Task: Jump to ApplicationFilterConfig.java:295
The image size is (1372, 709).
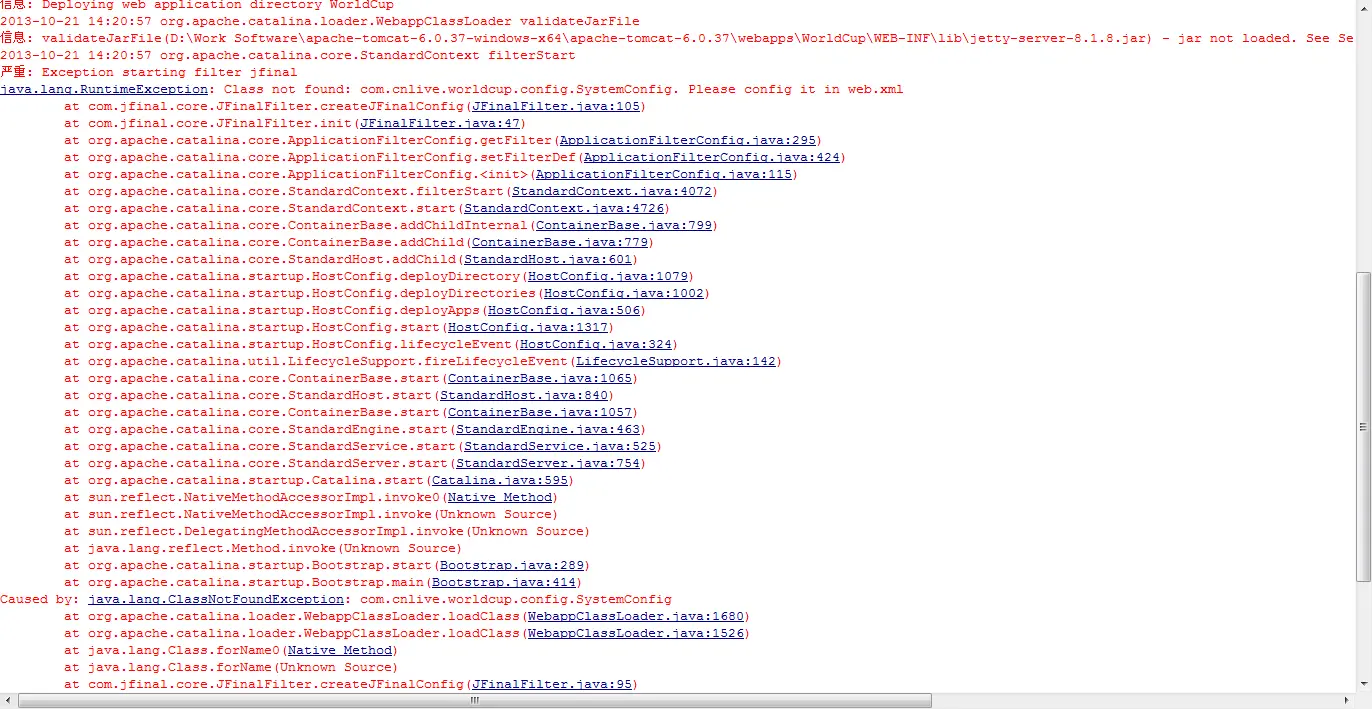Action: pos(688,140)
